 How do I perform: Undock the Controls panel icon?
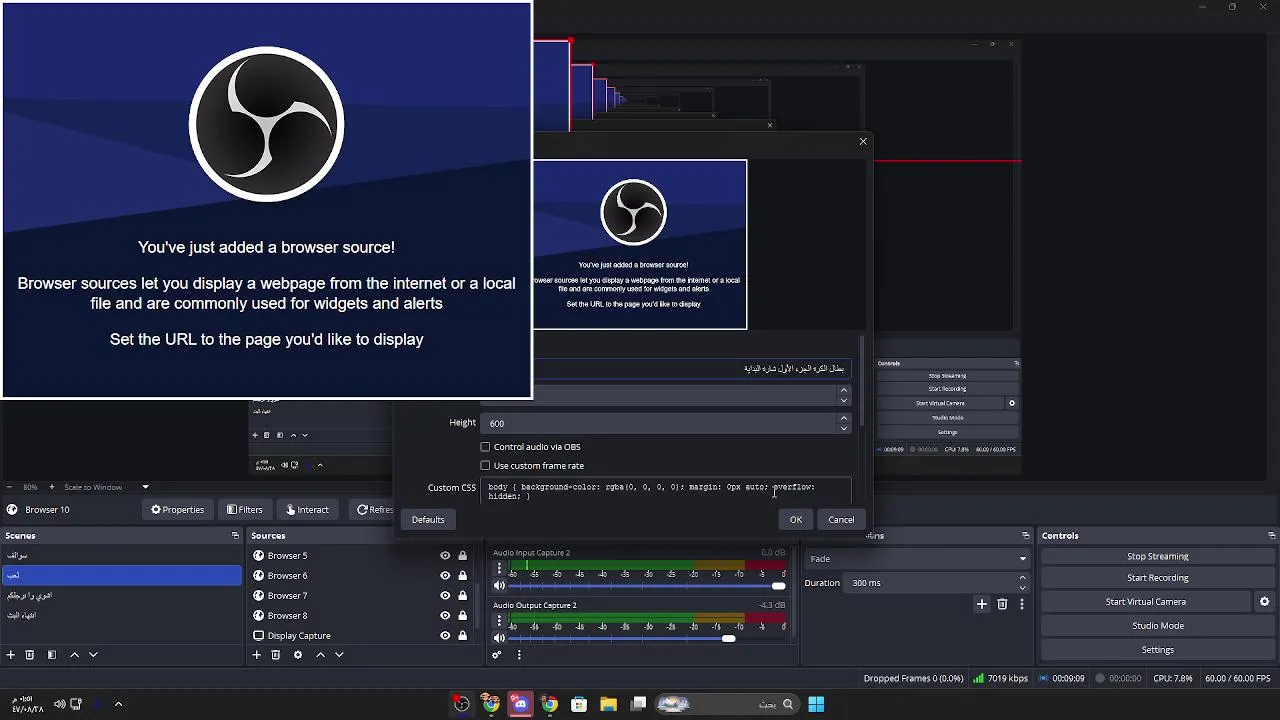[1272, 536]
